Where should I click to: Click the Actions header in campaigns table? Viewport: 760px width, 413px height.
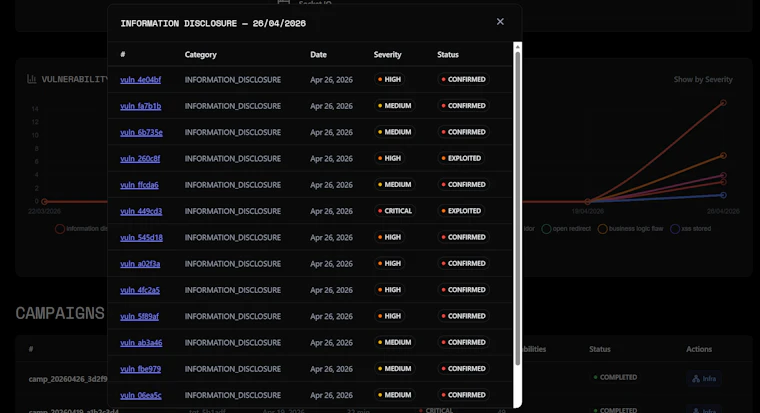[x=699, y=349]
